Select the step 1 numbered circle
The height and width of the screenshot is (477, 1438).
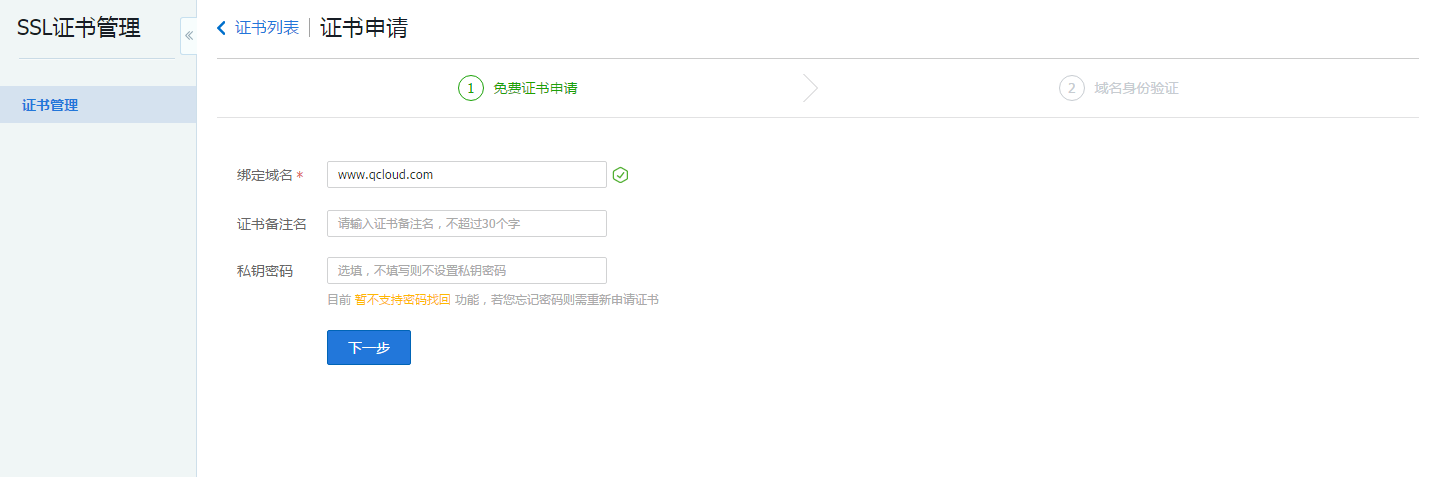[471, 88]
